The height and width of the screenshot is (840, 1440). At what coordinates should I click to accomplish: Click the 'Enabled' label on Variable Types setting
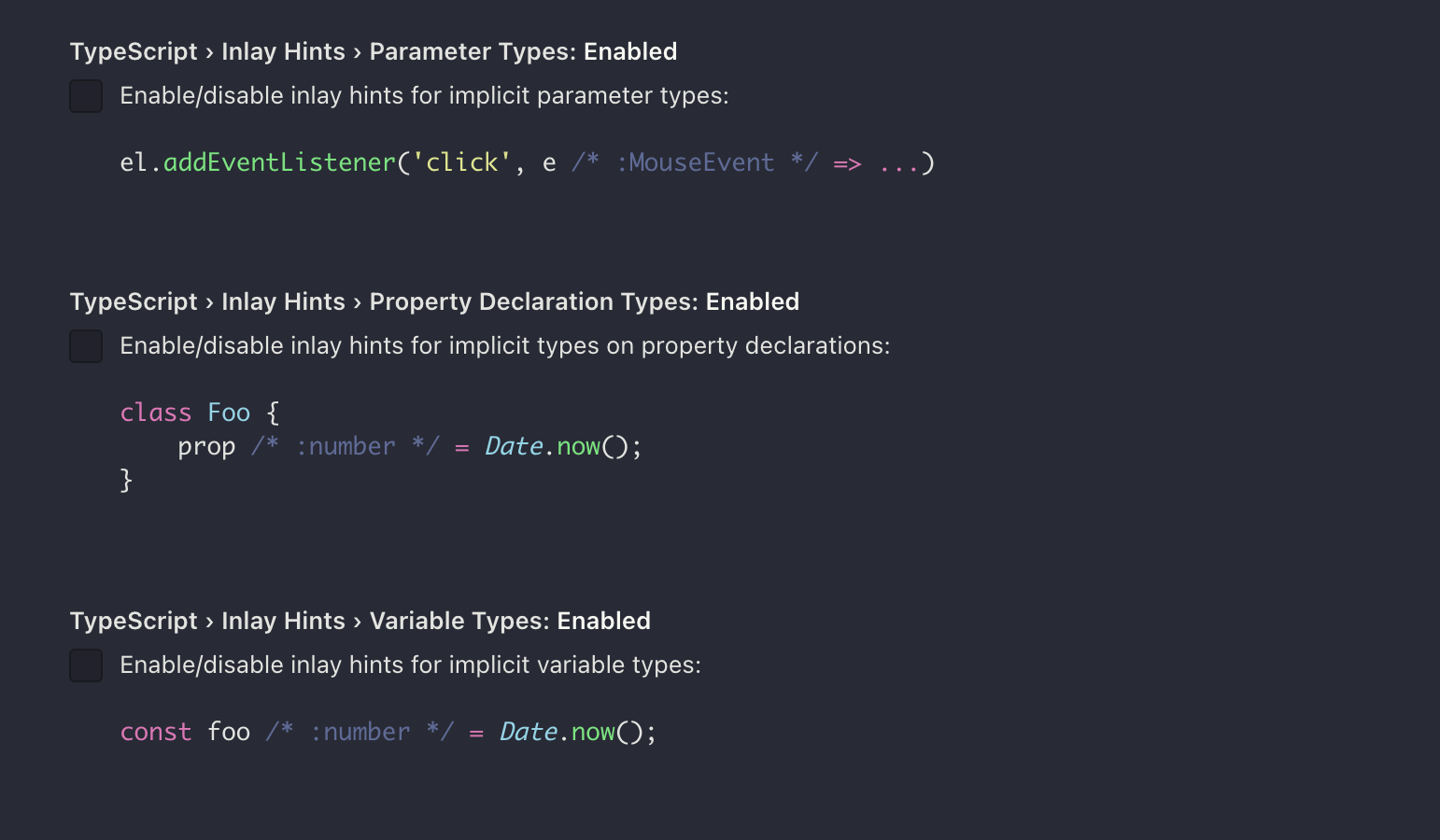(603, 620)
